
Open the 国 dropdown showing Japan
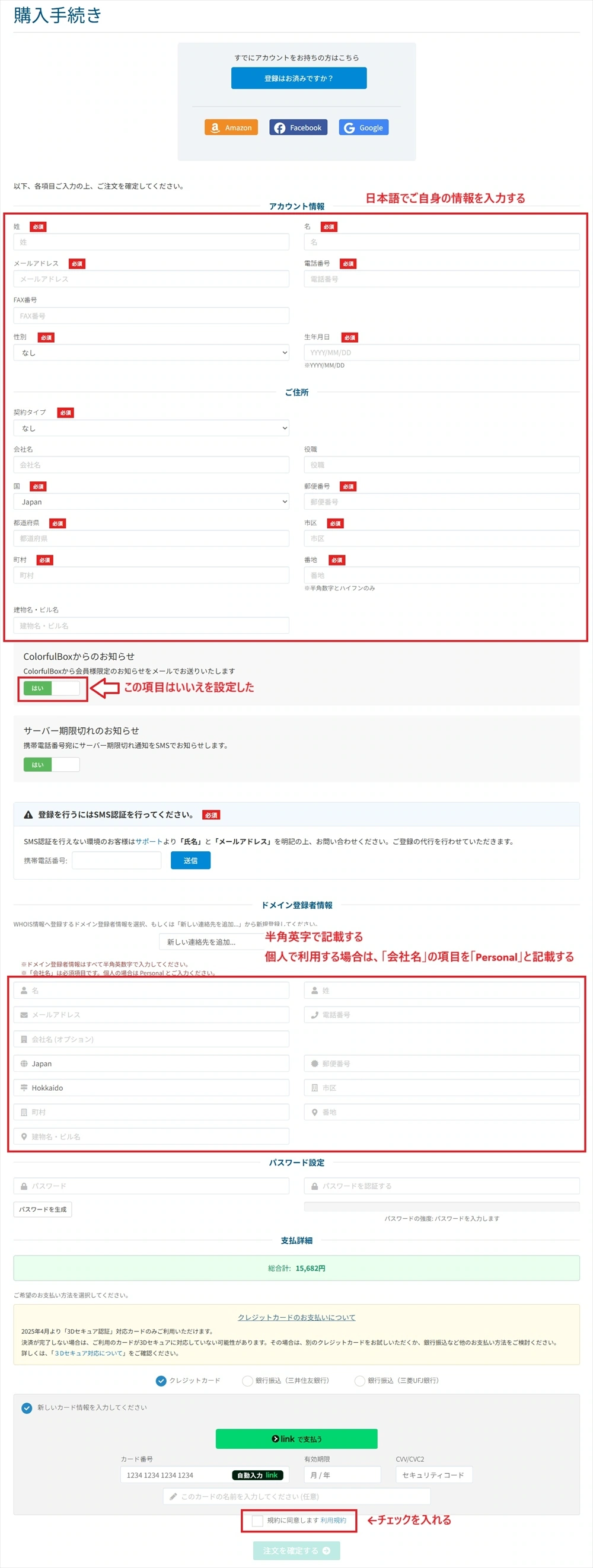click(x=151, y=502)
